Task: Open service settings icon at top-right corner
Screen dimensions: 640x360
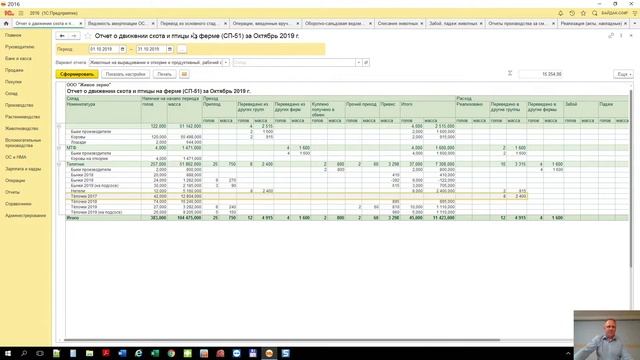Action: click(635, 13)
